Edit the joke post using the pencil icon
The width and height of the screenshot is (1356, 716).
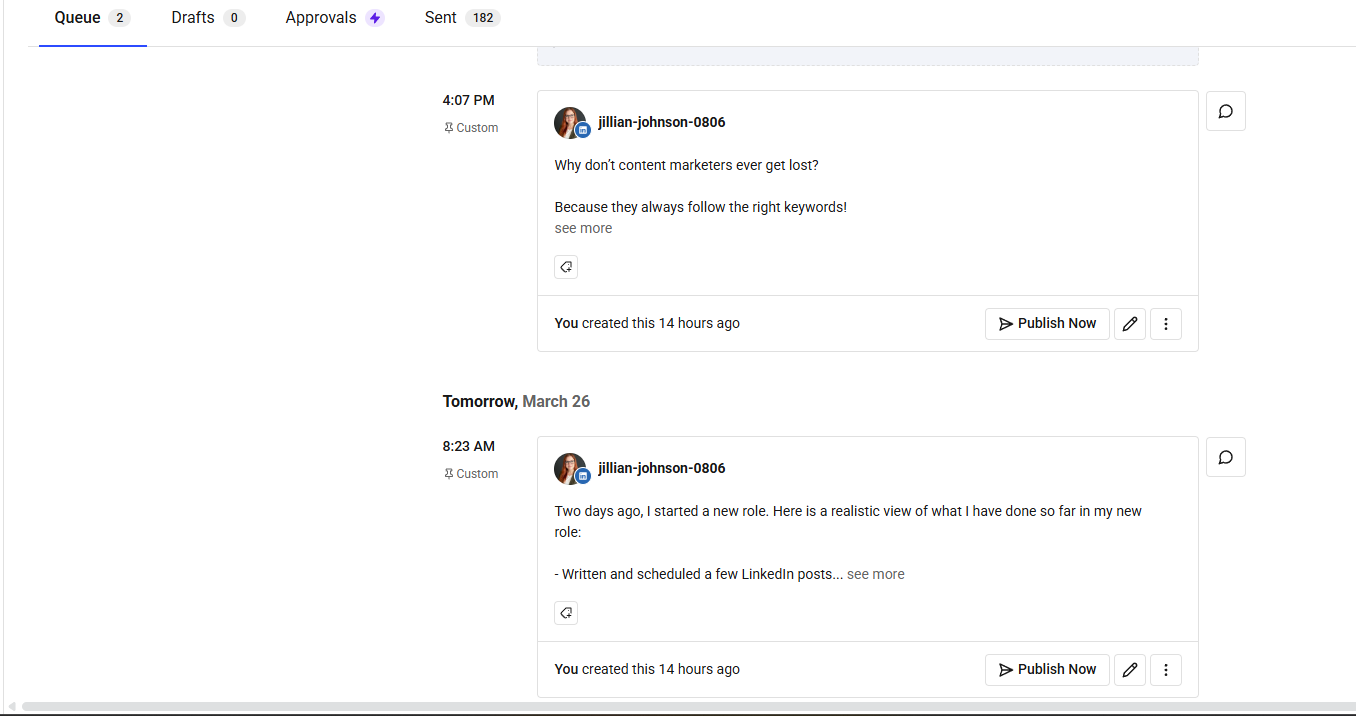tap(1129, 323)
